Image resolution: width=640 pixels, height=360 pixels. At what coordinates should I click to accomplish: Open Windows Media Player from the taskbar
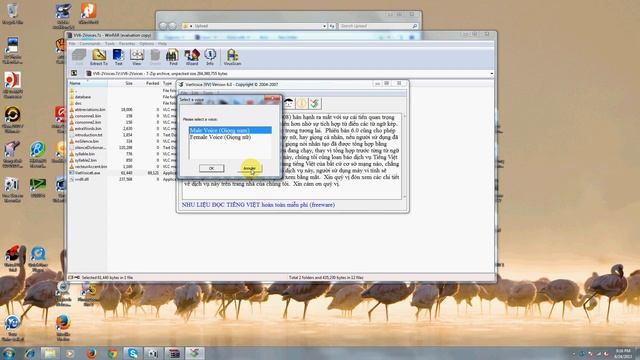[x=70, y=353]
